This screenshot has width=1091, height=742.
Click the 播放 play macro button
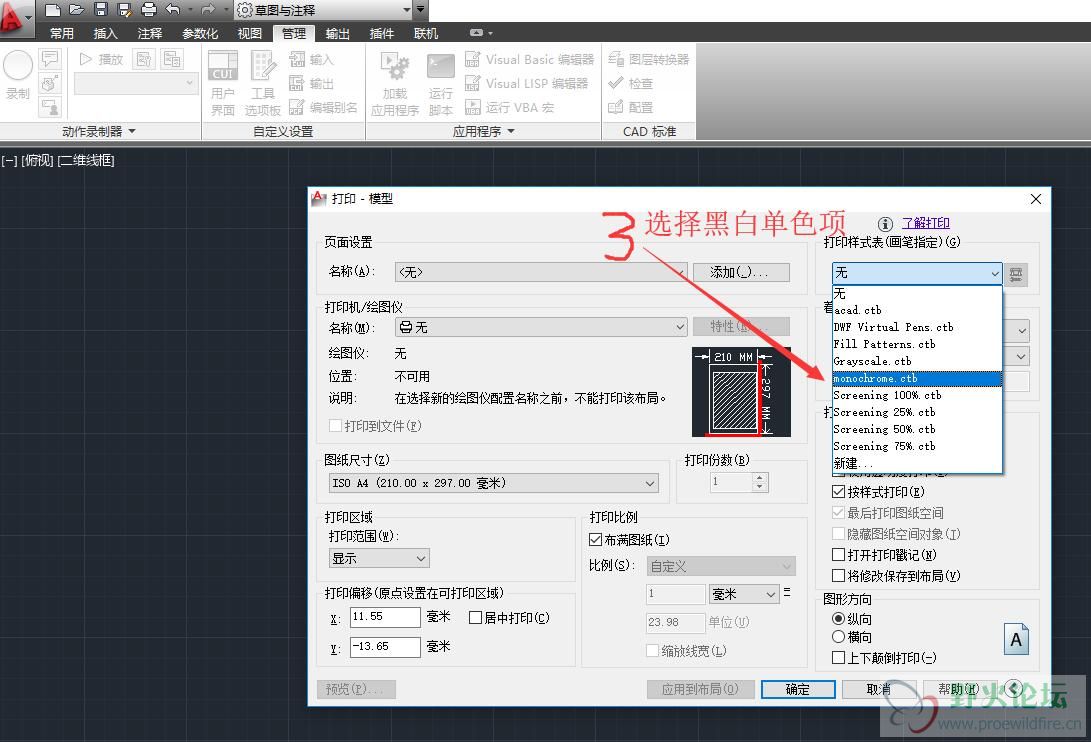pyautogui.click(x=102, y=60)
